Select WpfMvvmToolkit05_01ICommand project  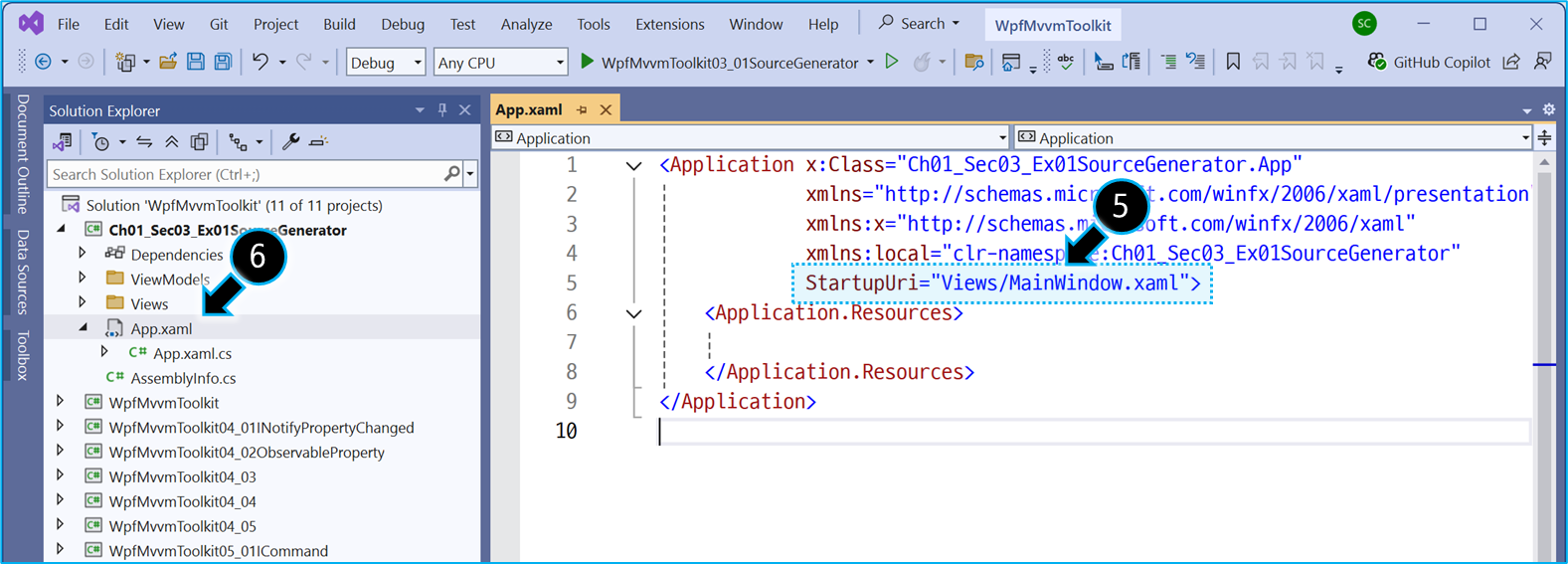[x=219, y=550]
